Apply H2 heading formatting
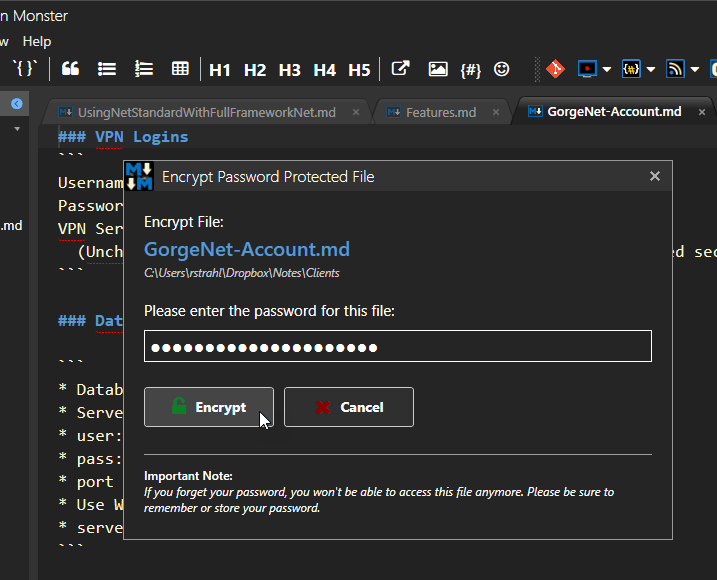 [x=255, y=70]
